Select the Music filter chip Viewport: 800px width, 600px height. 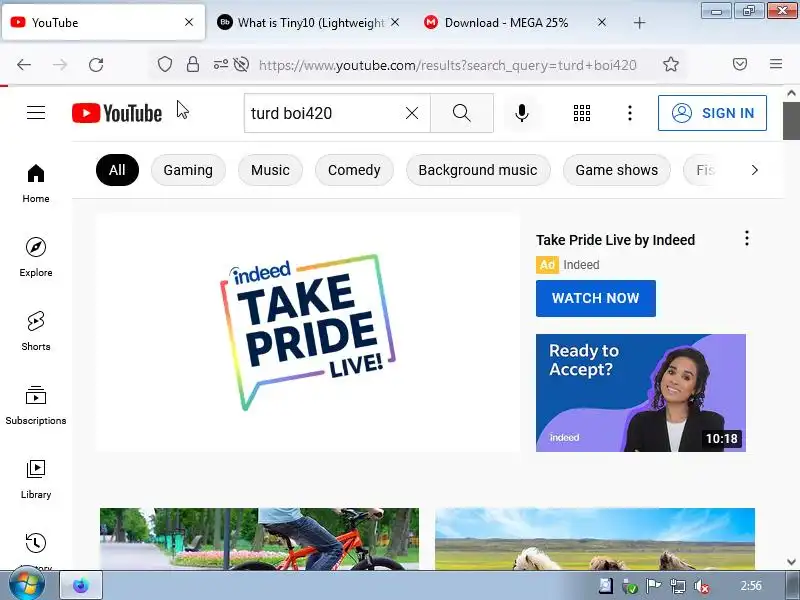coord(270,170)
